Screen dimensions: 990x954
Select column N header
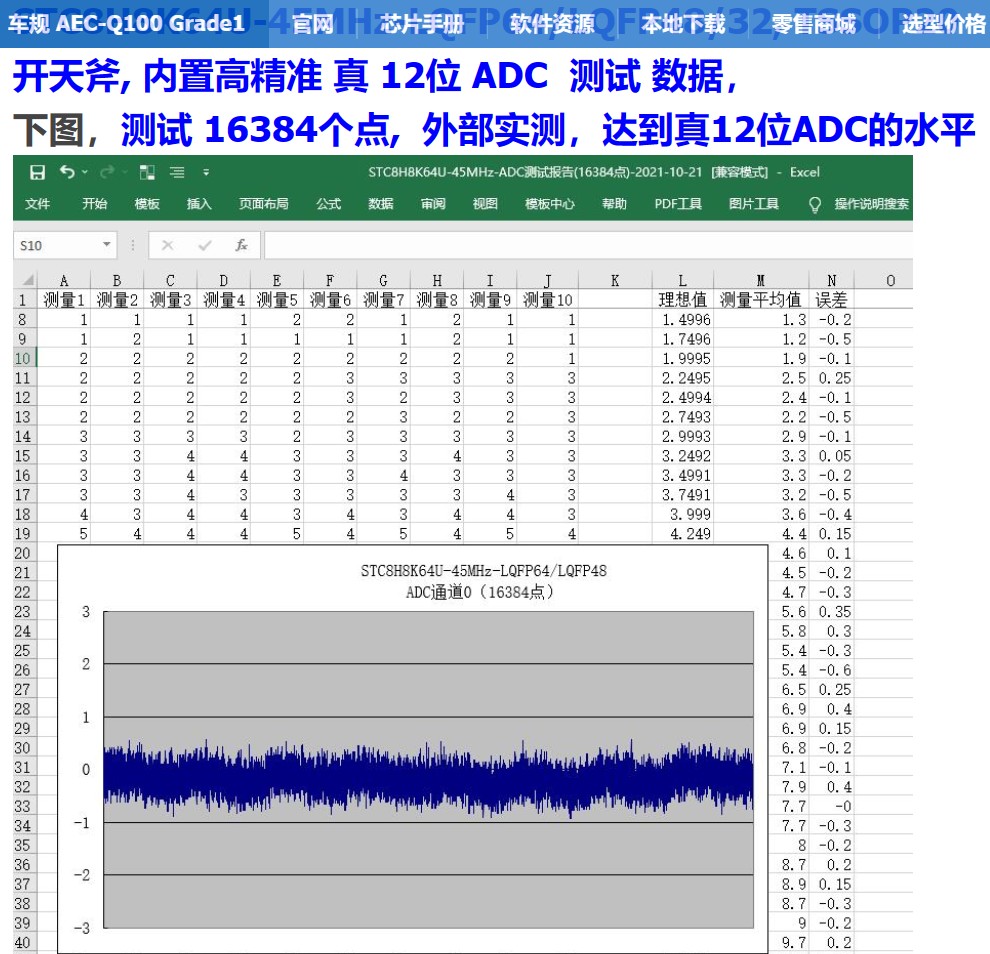pyautogui.click(x=832, y=280)
